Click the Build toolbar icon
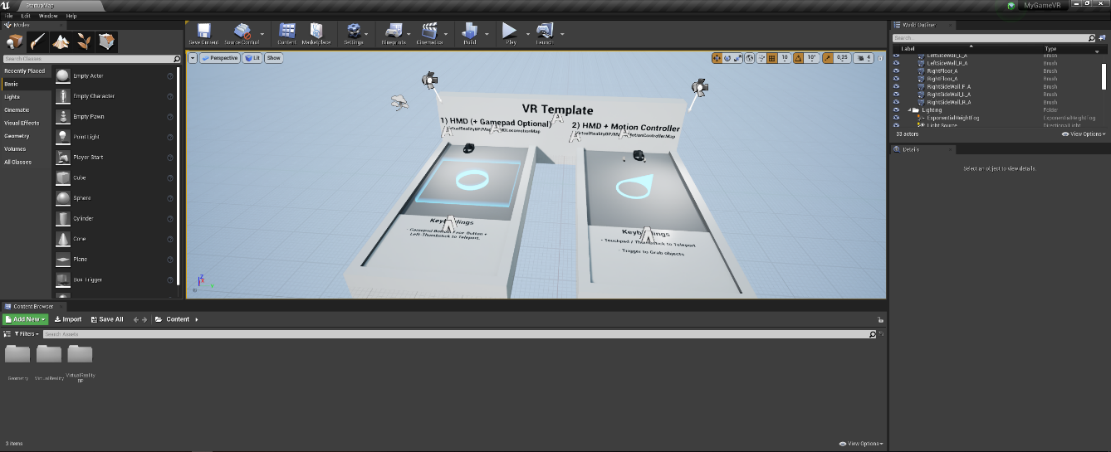The image size is (1111, 452). [x=470, y=34]
